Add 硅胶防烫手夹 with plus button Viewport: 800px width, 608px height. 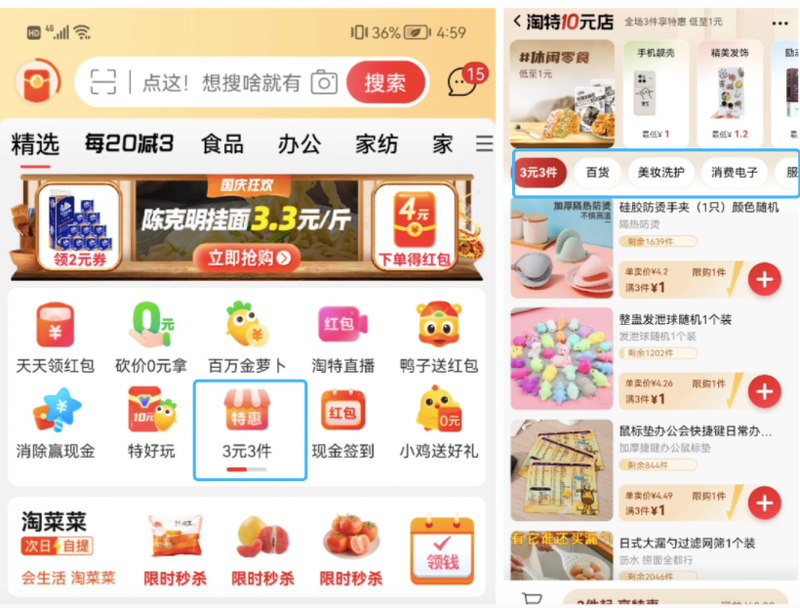click(x=764, y=280)
